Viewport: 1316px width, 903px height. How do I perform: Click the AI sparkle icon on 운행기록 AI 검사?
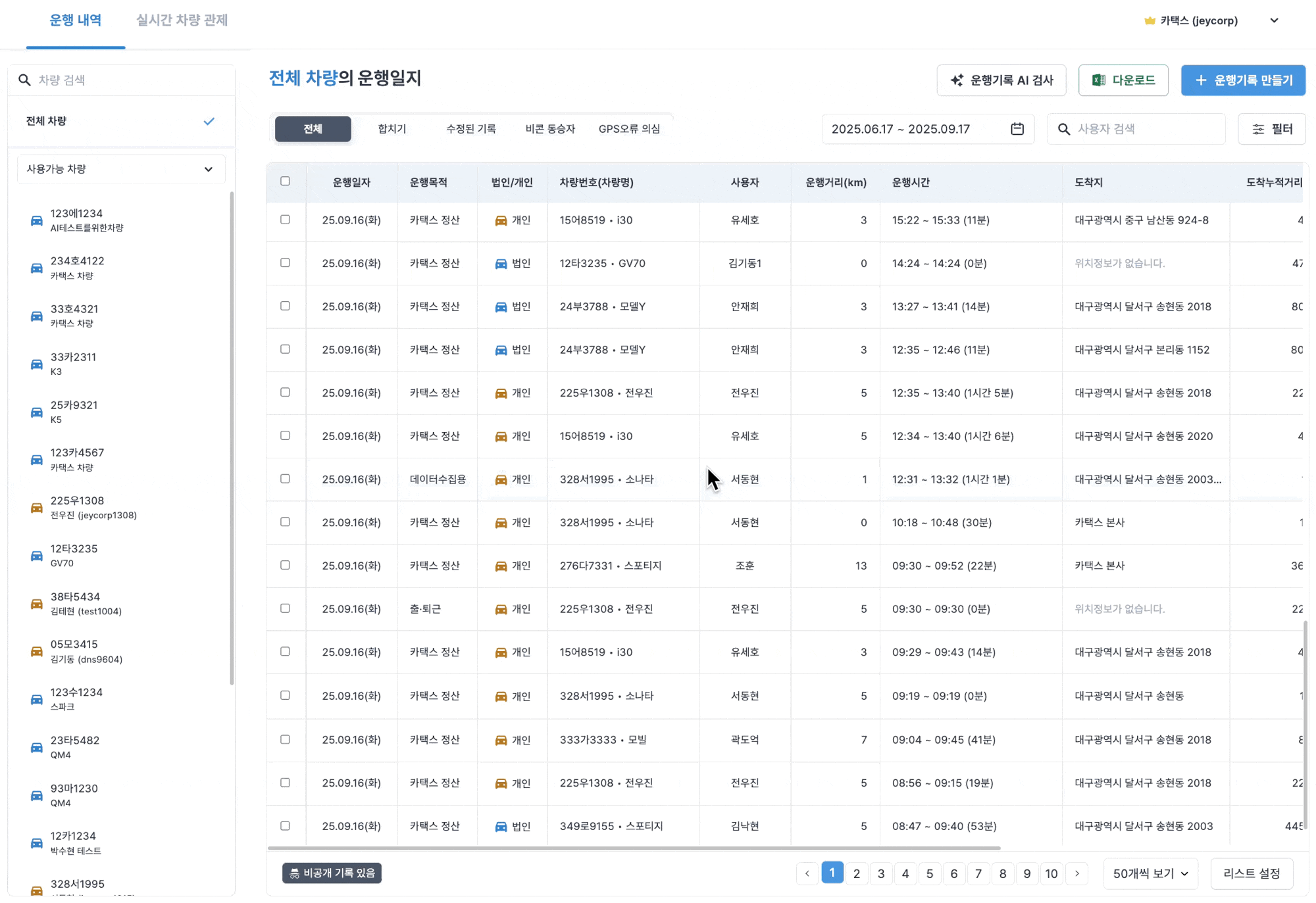pos(957,80)
